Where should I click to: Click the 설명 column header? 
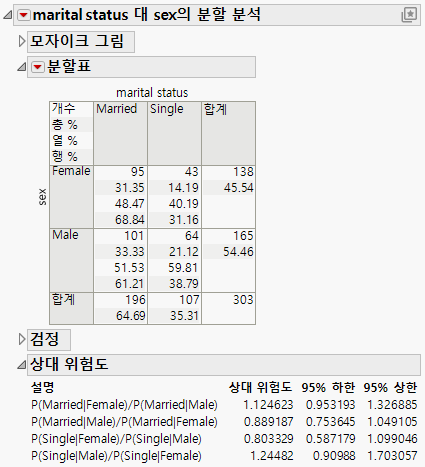[x=42, y=387]
